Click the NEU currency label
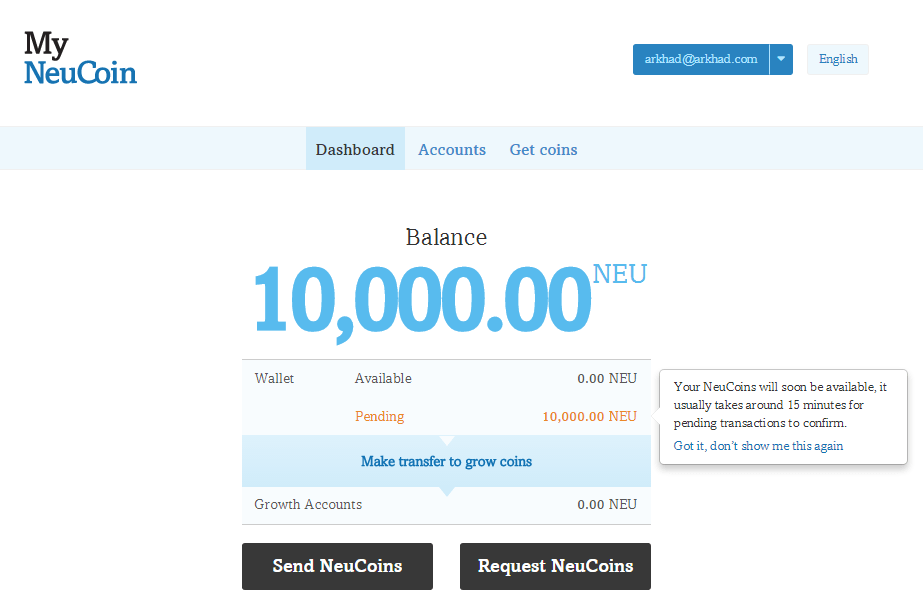Image resolution: width=923 pixels, height=606 pixels. tap(620, 273)
